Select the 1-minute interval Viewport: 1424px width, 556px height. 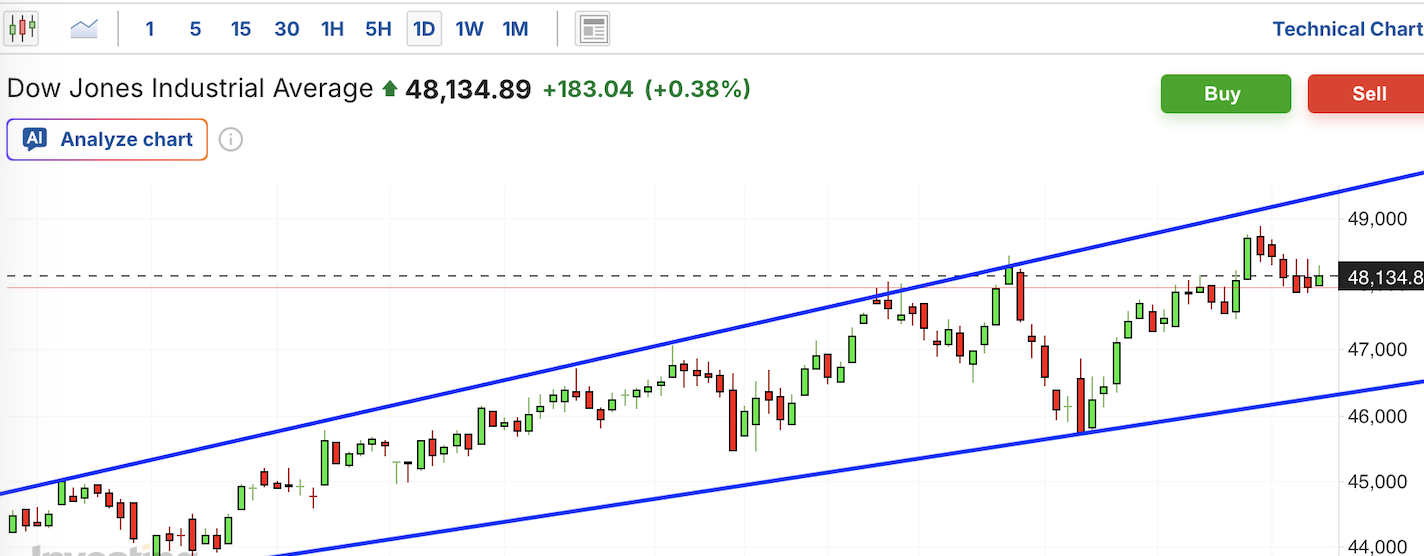tap(150, 29)
